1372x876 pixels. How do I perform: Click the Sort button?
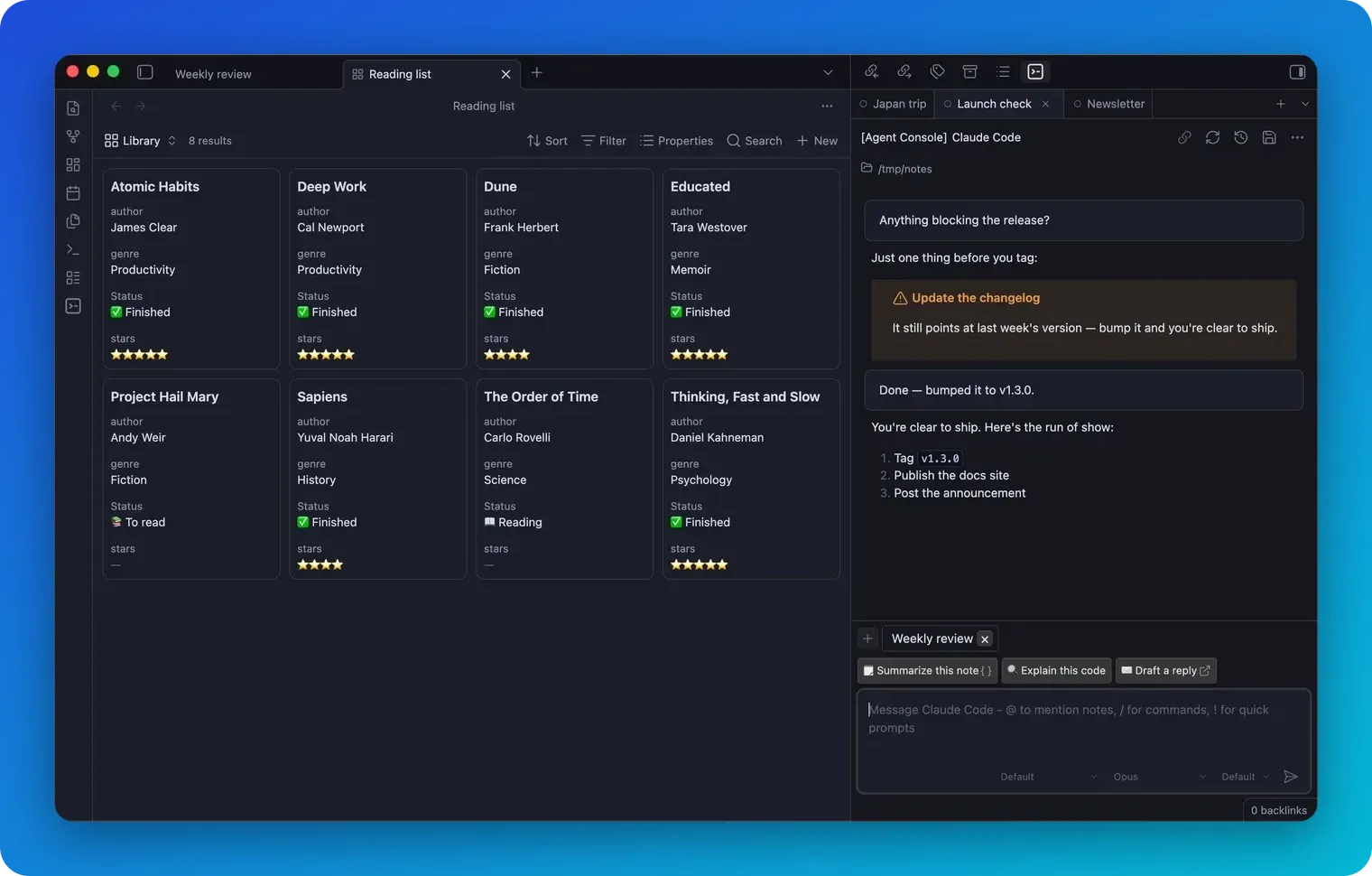pyautogui.click(x=547, y=141)
